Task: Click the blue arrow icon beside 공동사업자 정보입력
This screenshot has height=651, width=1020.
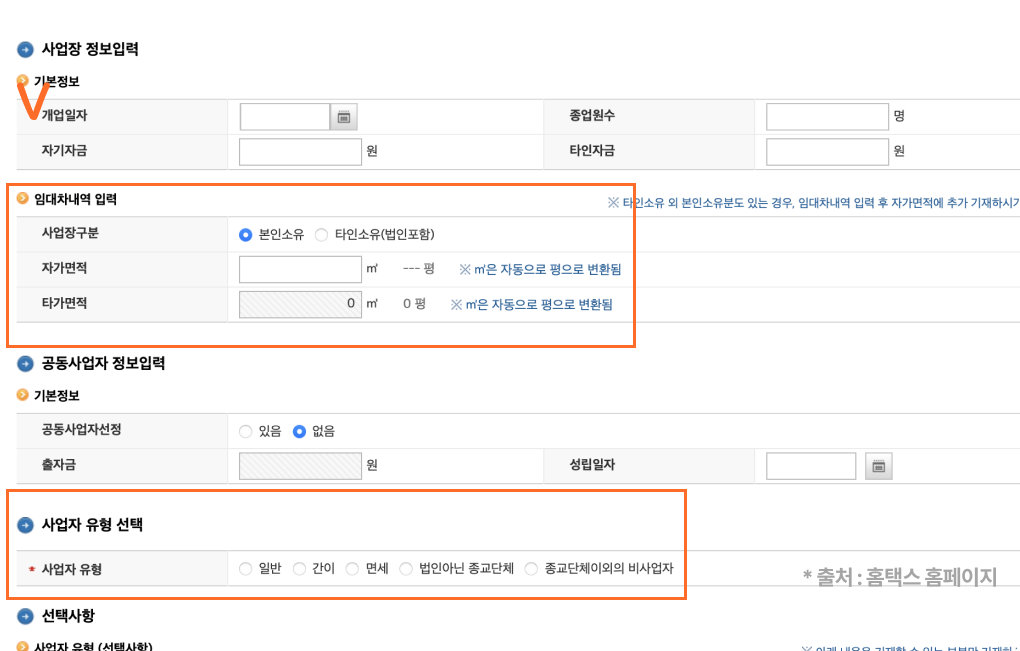Action: pyautogui.click(x=24, y=364)
